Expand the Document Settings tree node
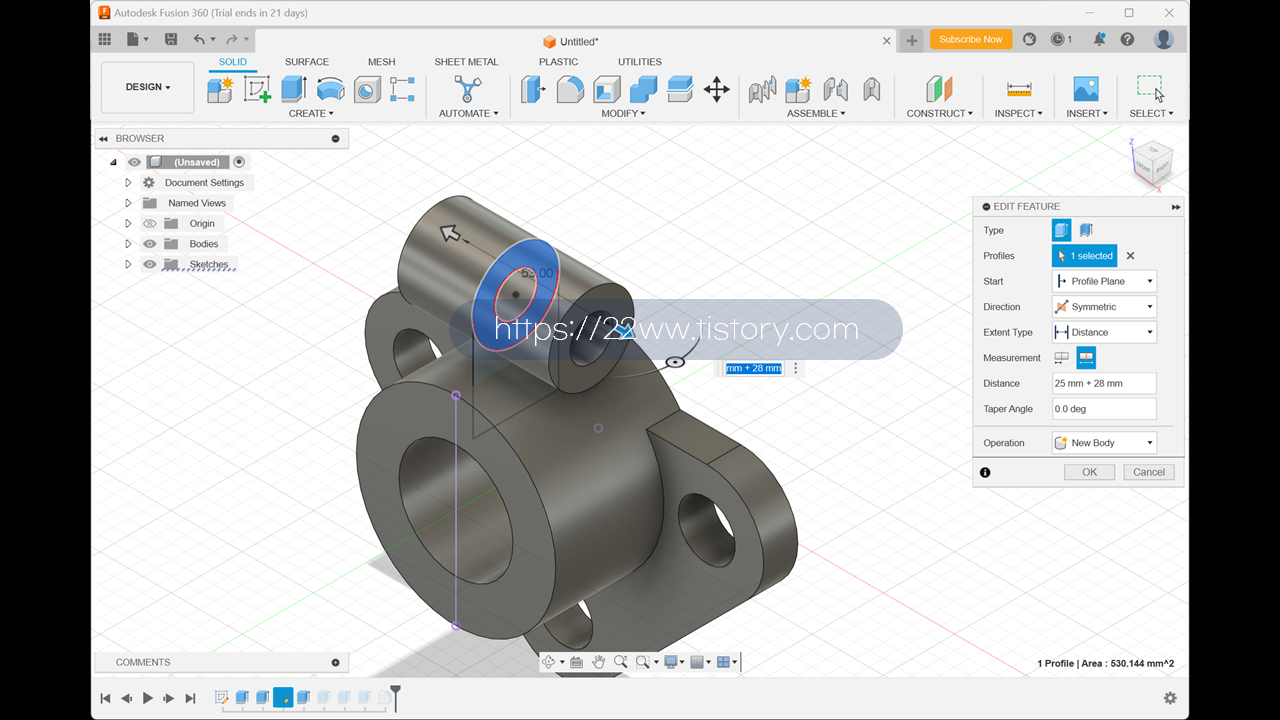 128,183
